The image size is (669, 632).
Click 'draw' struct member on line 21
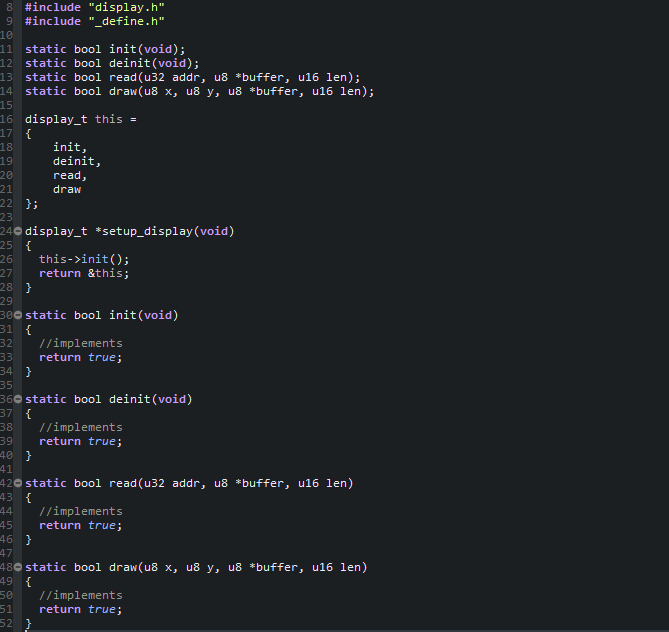click(67, 189)
